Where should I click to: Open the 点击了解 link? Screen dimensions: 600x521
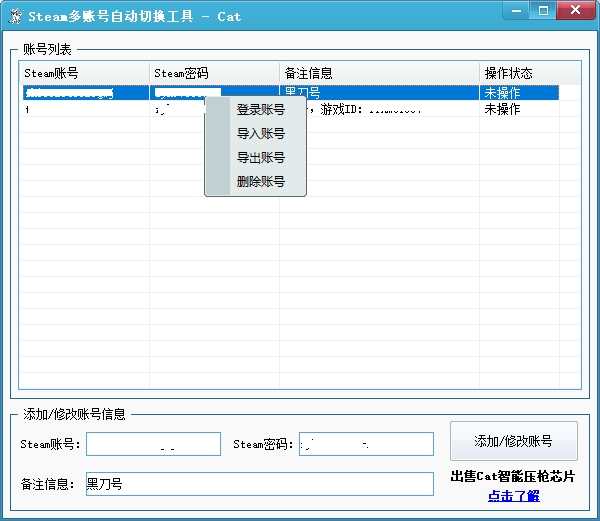point(514,496)
